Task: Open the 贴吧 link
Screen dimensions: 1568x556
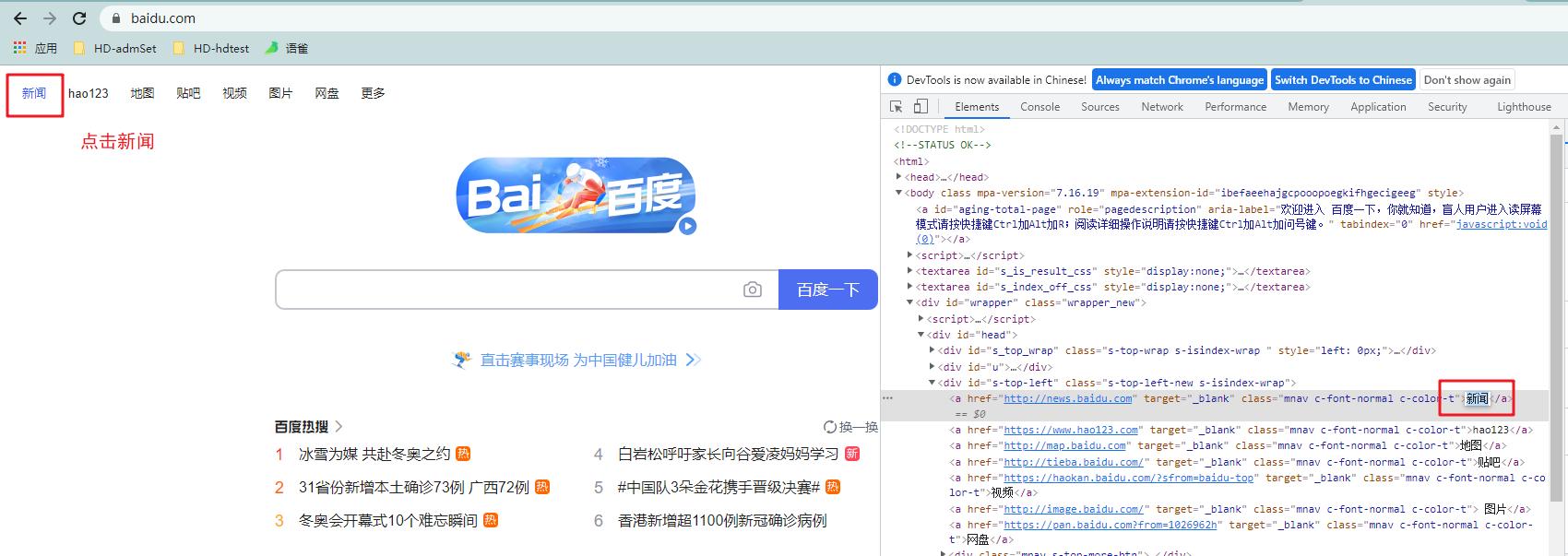Action: 188,93
